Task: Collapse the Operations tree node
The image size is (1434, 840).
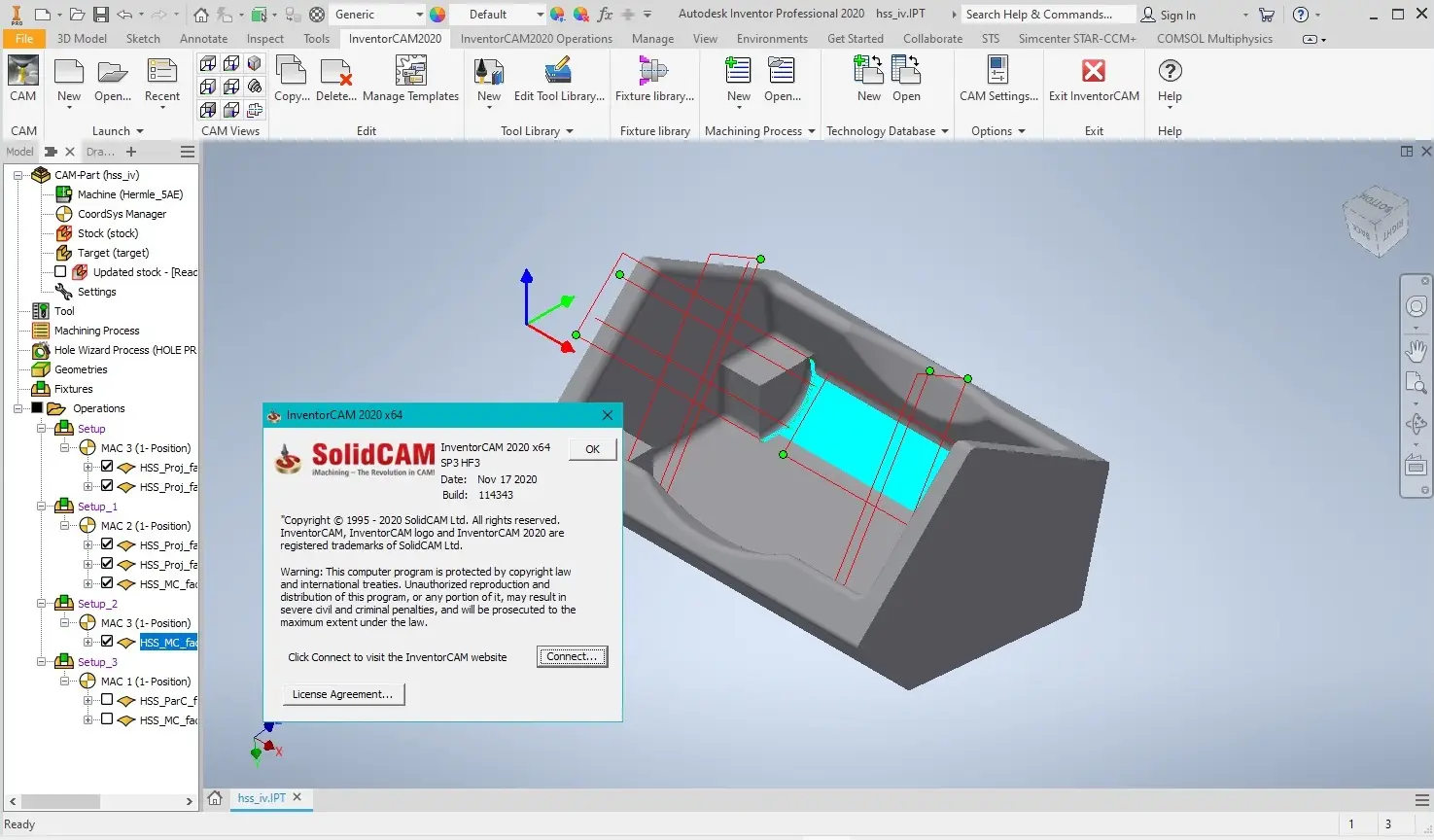Action: pos(17,408)
